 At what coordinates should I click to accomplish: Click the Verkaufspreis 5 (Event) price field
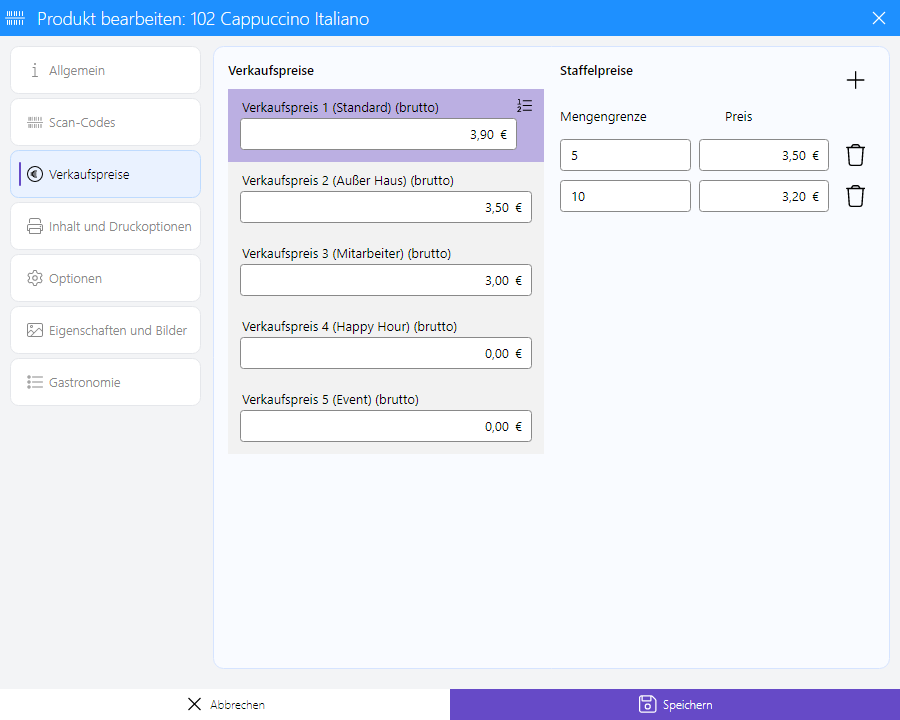pos(386,426)
